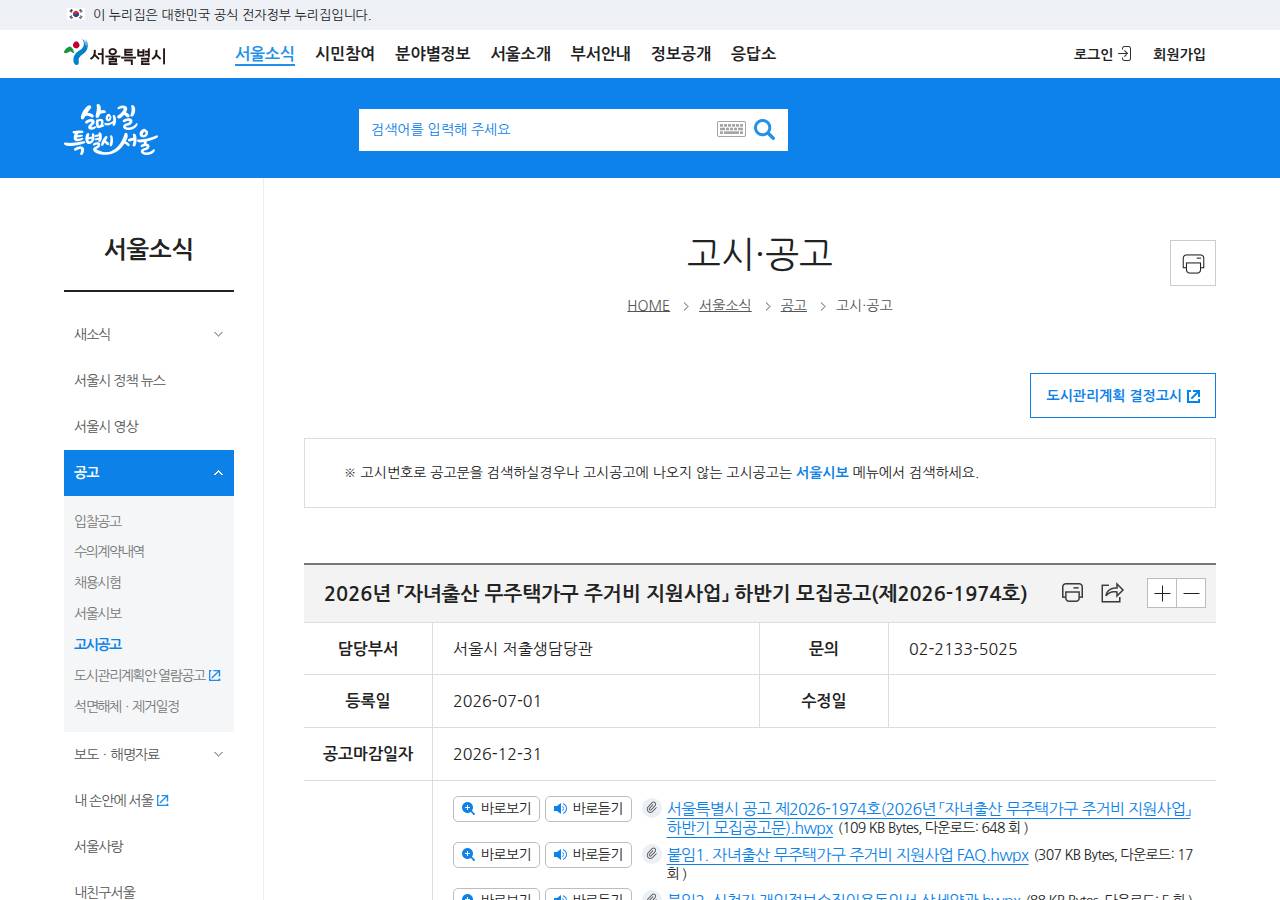Click 바로듣기 for 모집공고문 hwpx file

click(588, 808)
